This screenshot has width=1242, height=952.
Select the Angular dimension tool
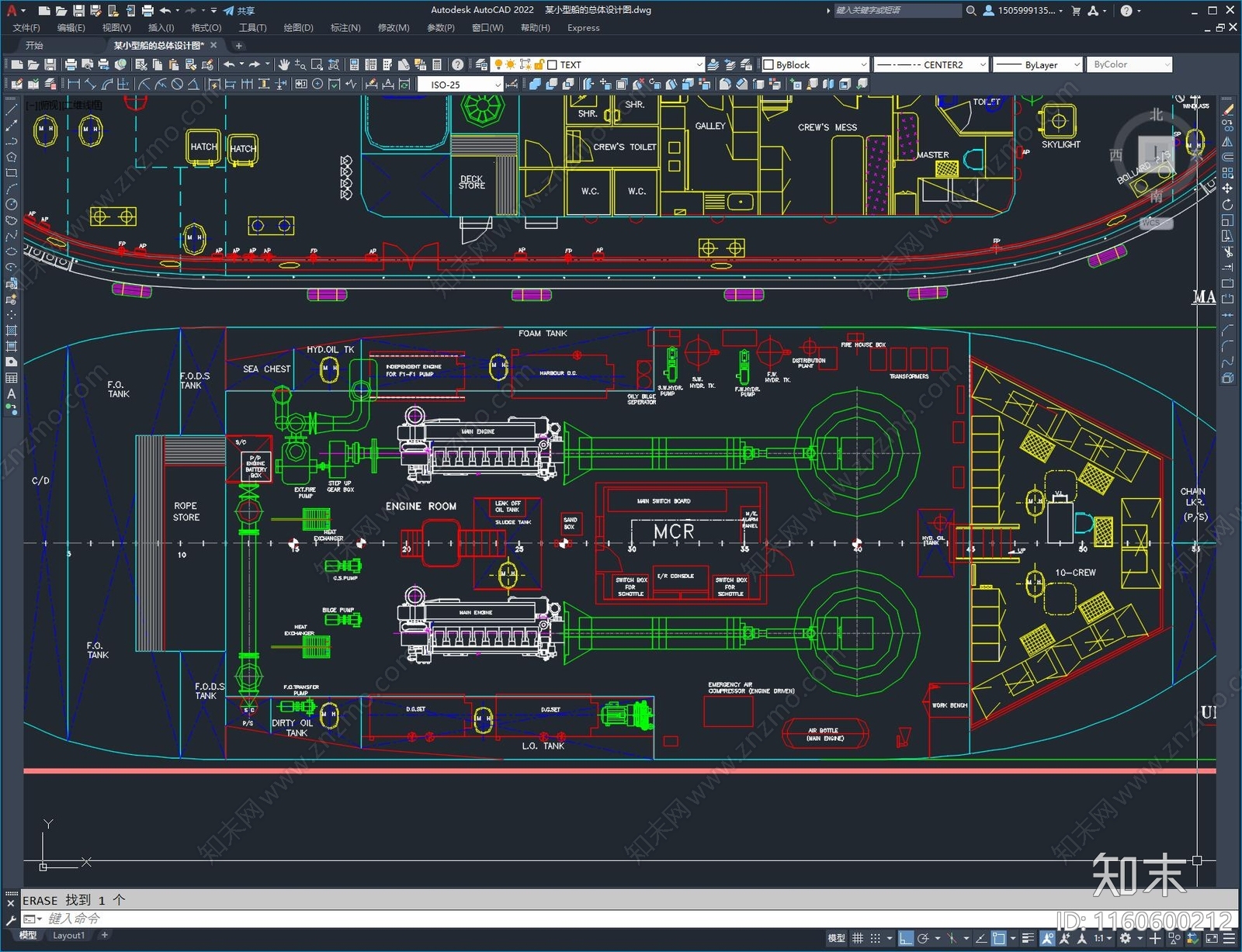(x=193, y=84)
